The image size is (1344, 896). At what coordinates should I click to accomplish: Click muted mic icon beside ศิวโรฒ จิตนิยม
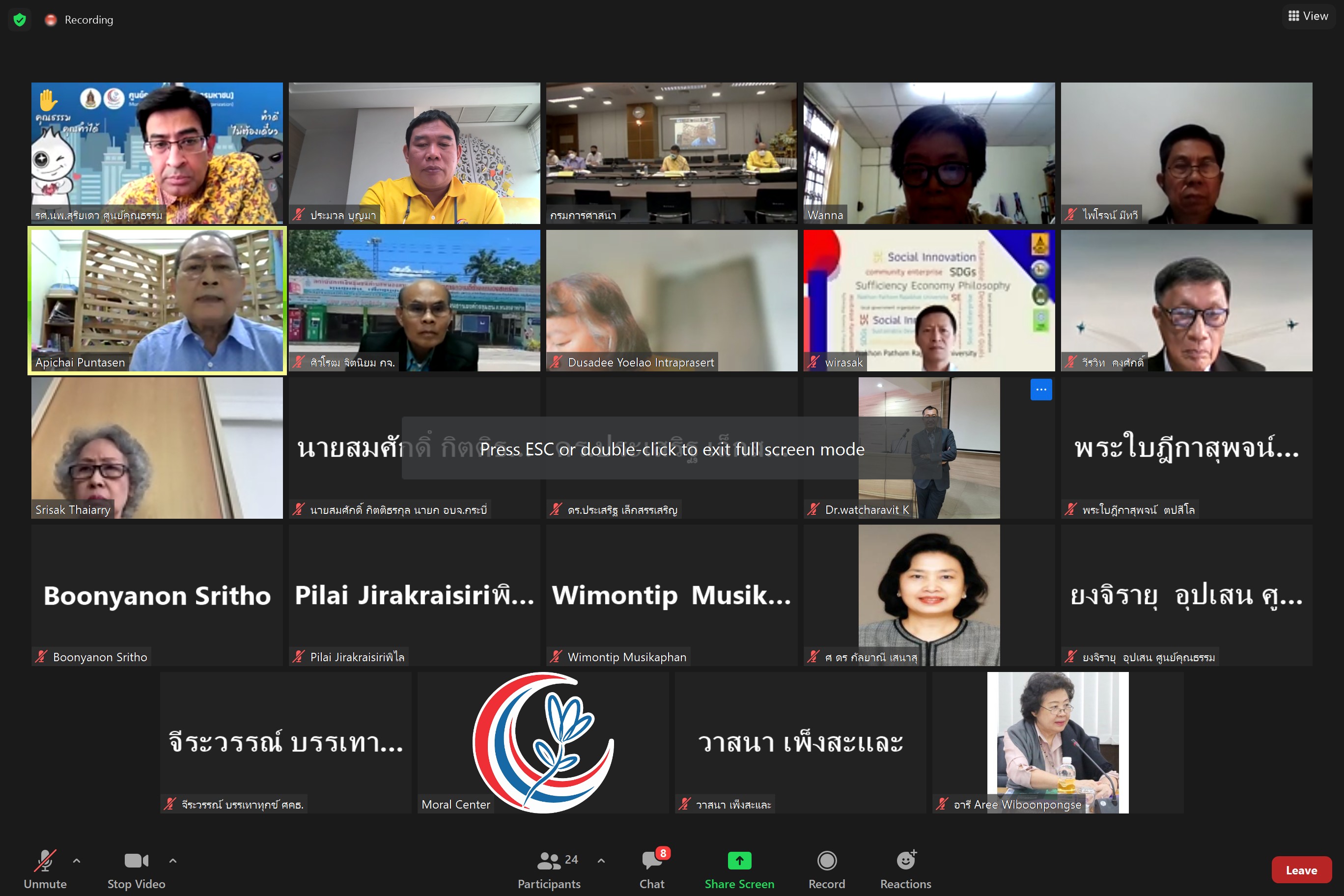298,363
